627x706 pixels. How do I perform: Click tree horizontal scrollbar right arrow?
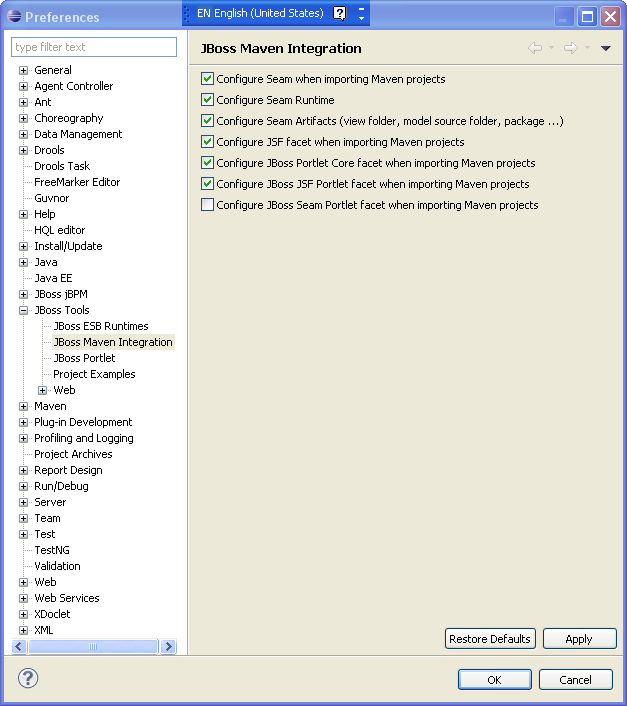(169, 647)
